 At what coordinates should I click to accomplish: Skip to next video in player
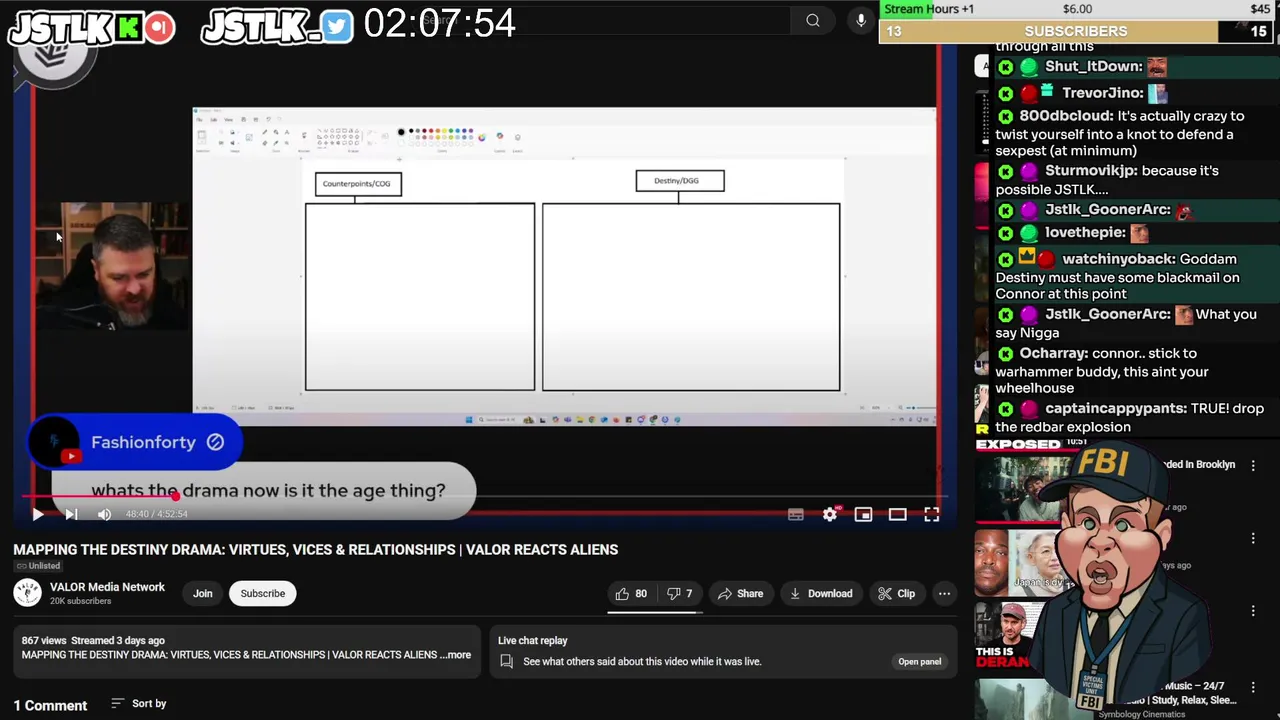(x=71, y=514)
